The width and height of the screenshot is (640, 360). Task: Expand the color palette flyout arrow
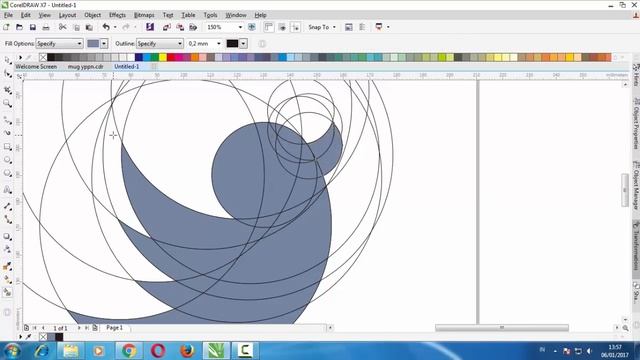coord(20,58)
